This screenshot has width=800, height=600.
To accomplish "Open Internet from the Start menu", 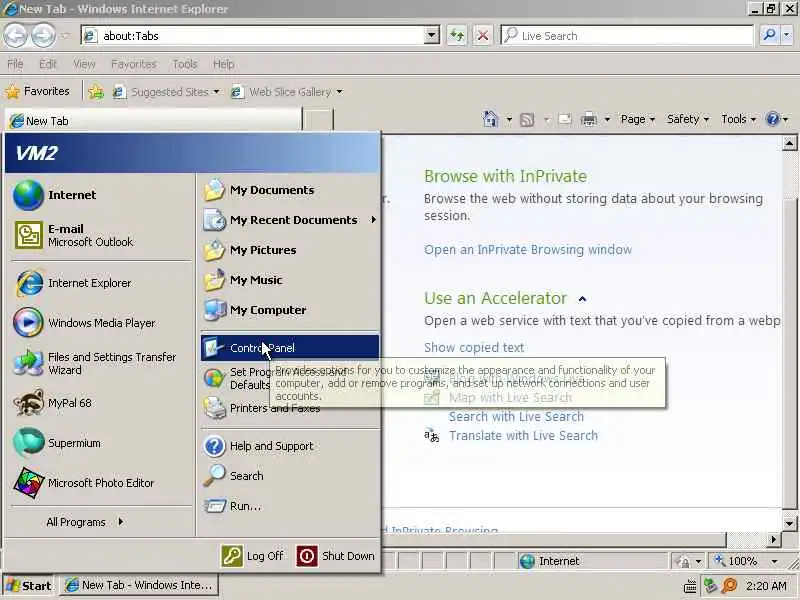I will pyautogui.click(x=101, y=195).
